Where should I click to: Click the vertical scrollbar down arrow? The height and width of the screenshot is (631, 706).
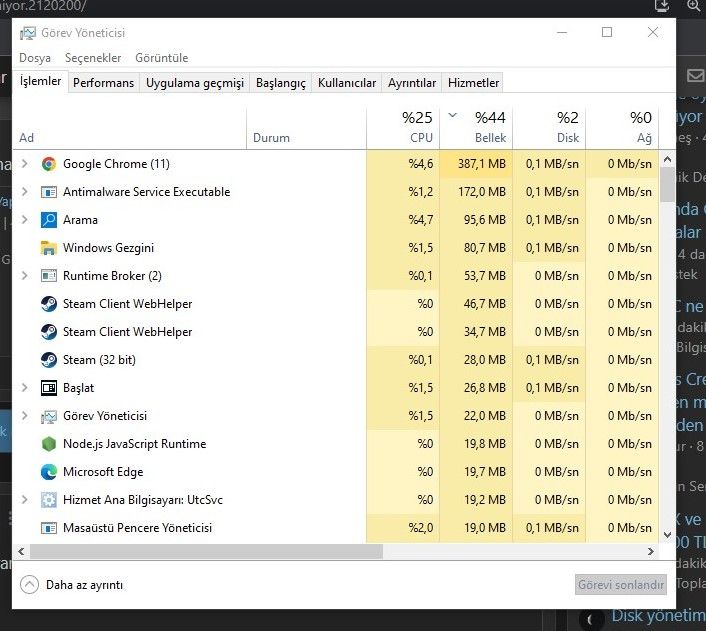coord(668,535)
